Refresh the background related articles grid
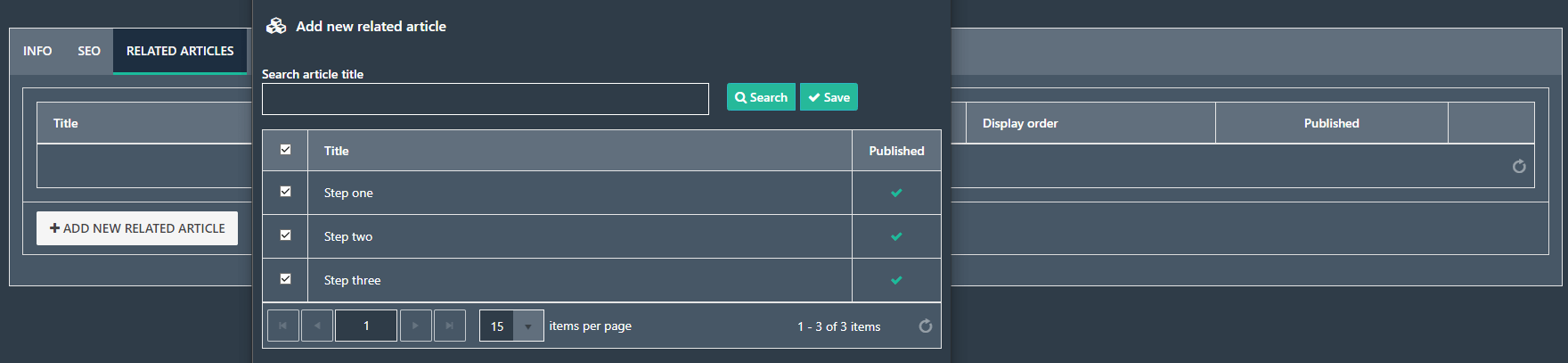 pyautogui.click(x=1519, y=167)
